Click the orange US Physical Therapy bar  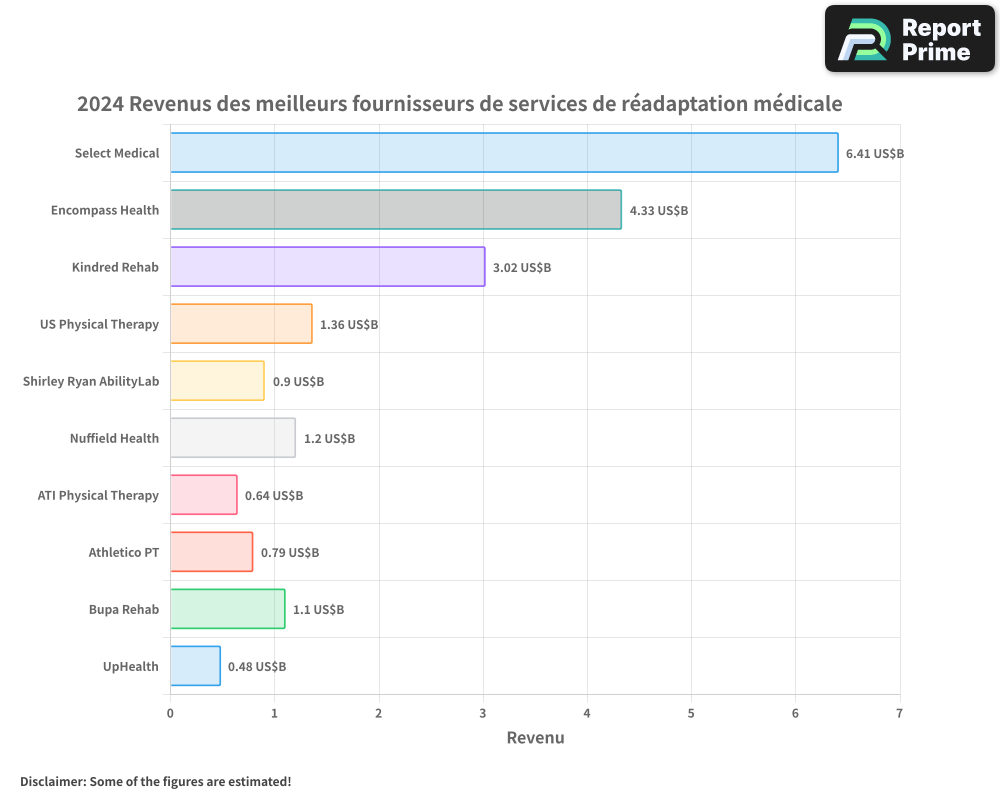(240, 324)
